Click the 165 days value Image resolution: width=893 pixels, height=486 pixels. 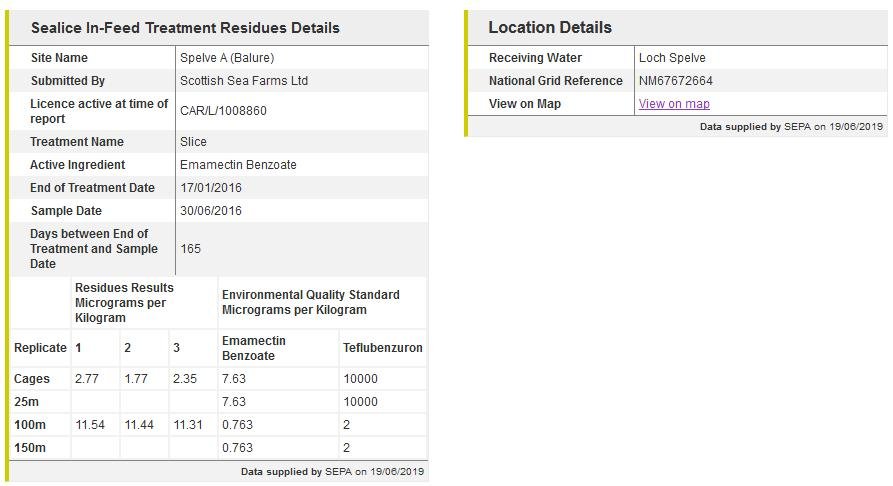pyautogui.click(x=190, y=249)
